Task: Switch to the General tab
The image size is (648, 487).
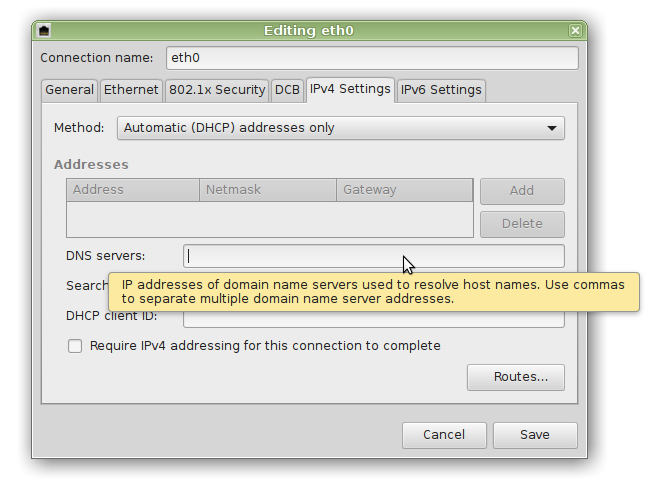Action: pyautogui.click(x=70, y=90)
